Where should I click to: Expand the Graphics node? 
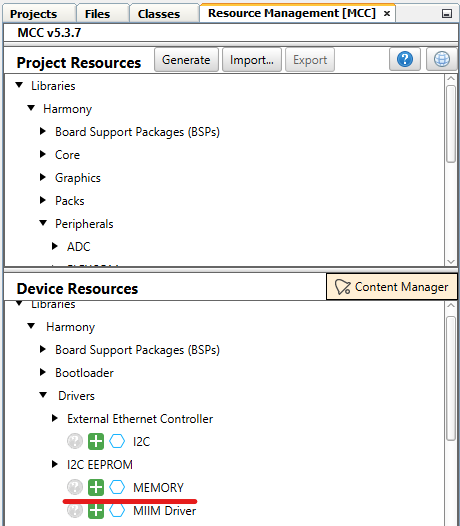pos(43,177)
